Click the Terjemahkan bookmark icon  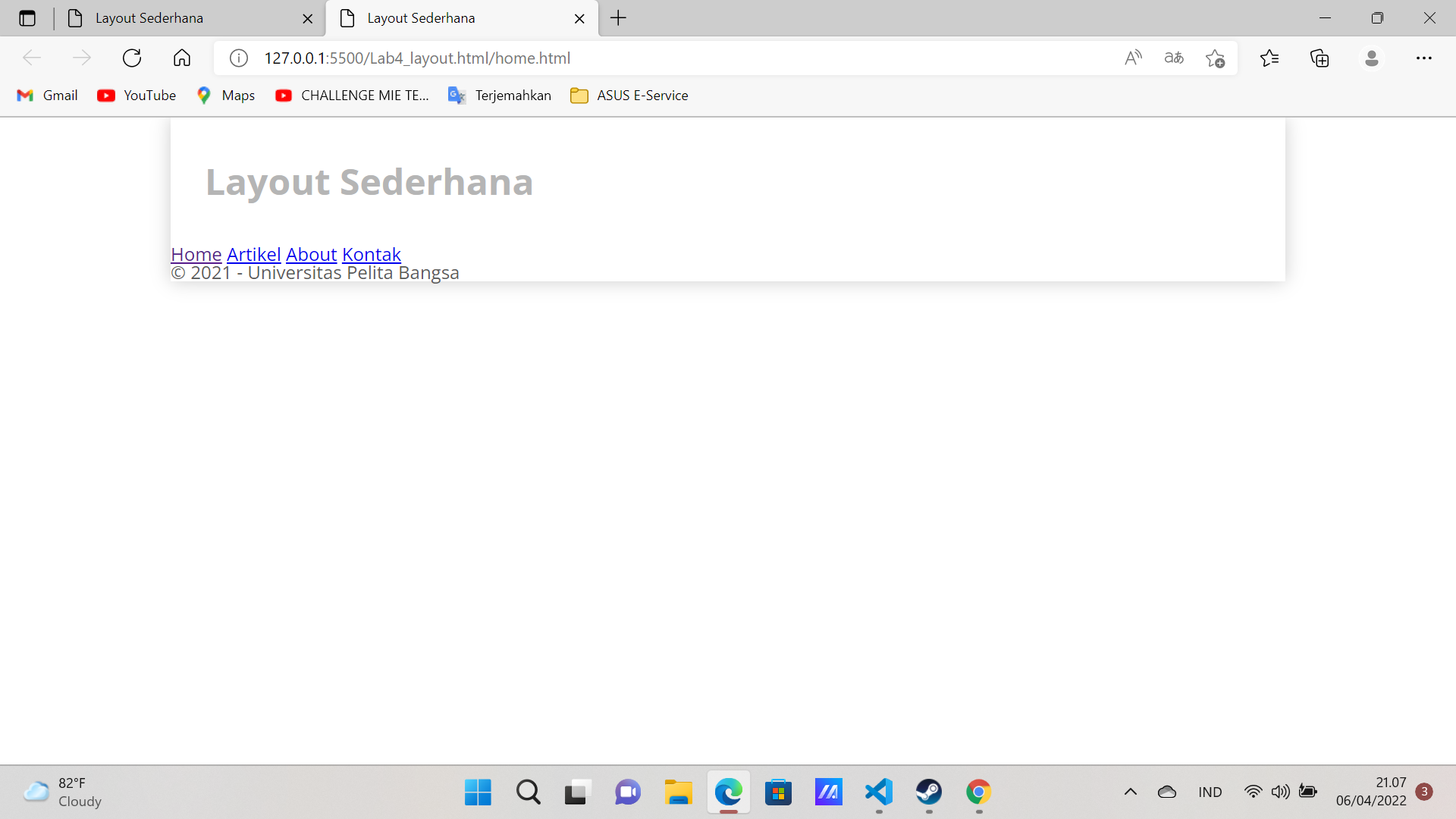[456, 94]
